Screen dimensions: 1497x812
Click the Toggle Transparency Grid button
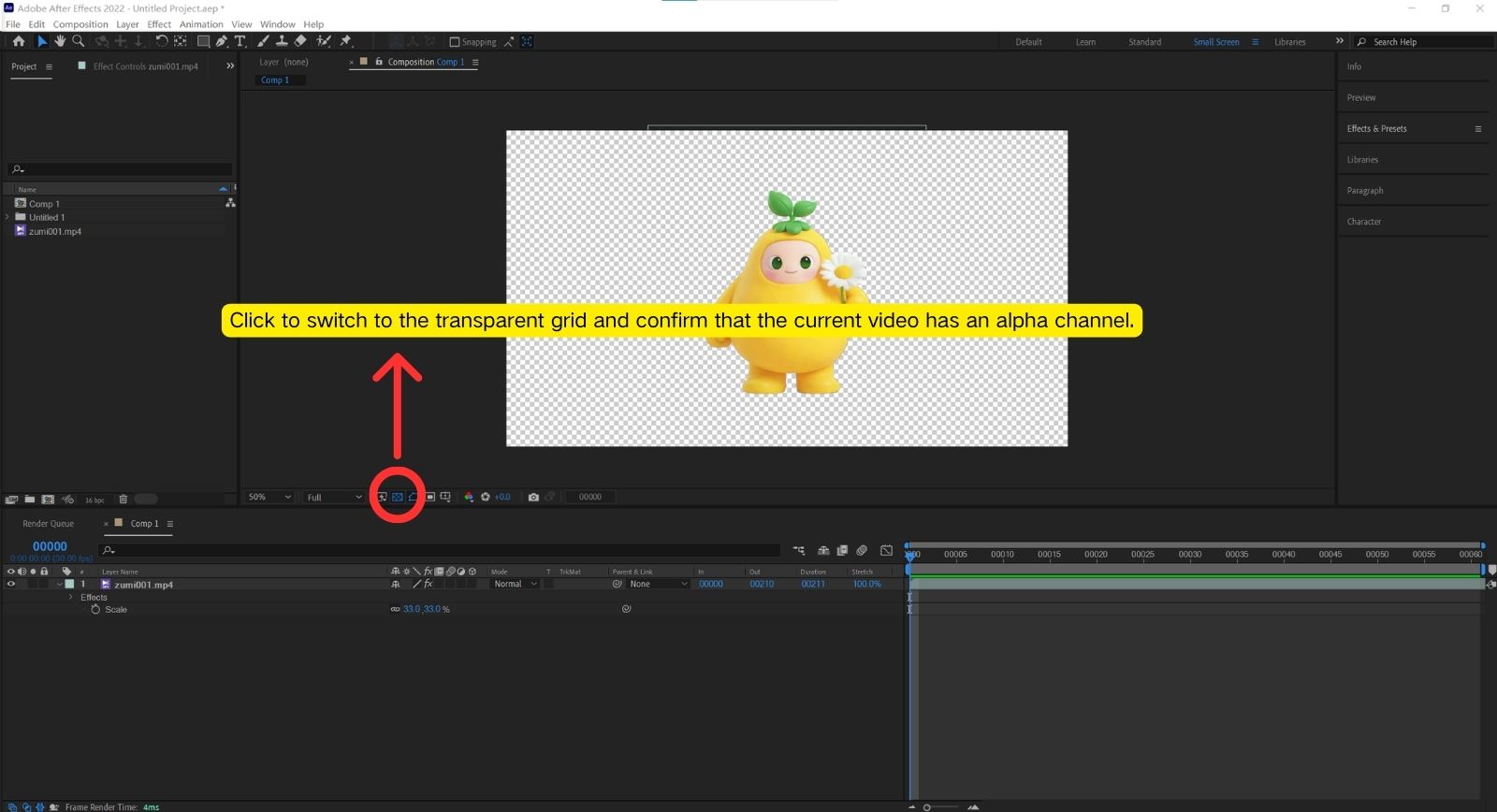click(x=398, y=497)
